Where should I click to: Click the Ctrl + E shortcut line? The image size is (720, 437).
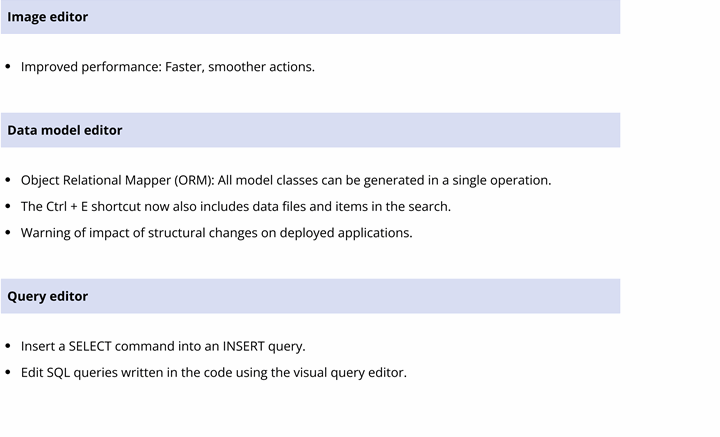[x=236, y=207]
